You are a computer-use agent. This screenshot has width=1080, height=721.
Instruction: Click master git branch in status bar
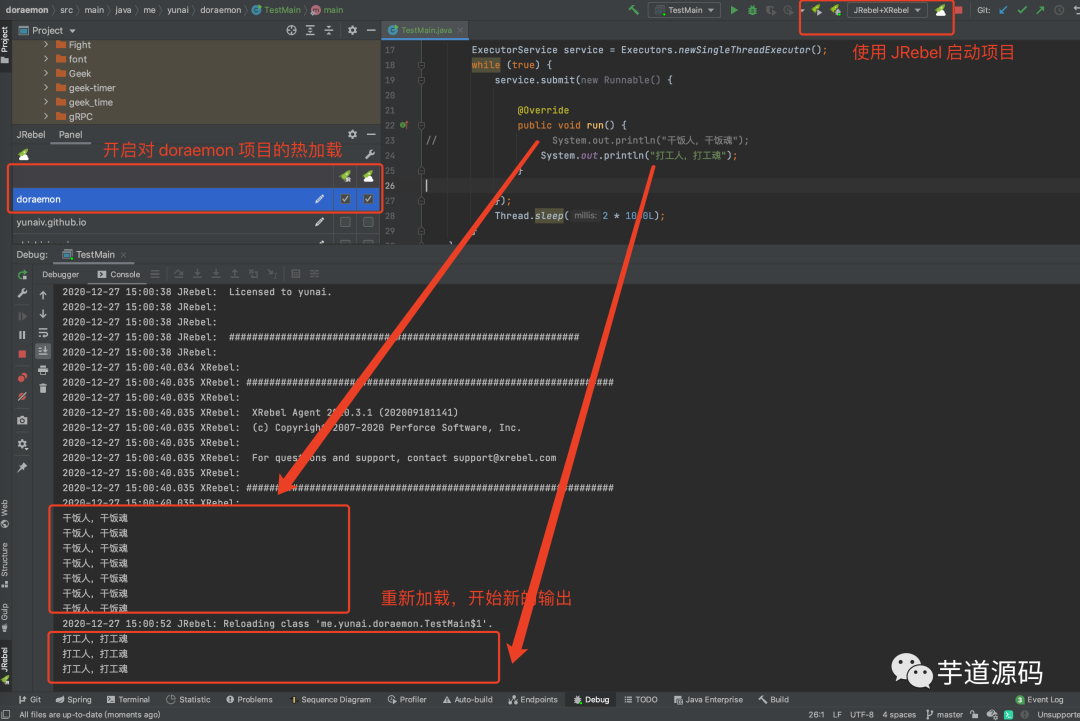coord(944,715)
